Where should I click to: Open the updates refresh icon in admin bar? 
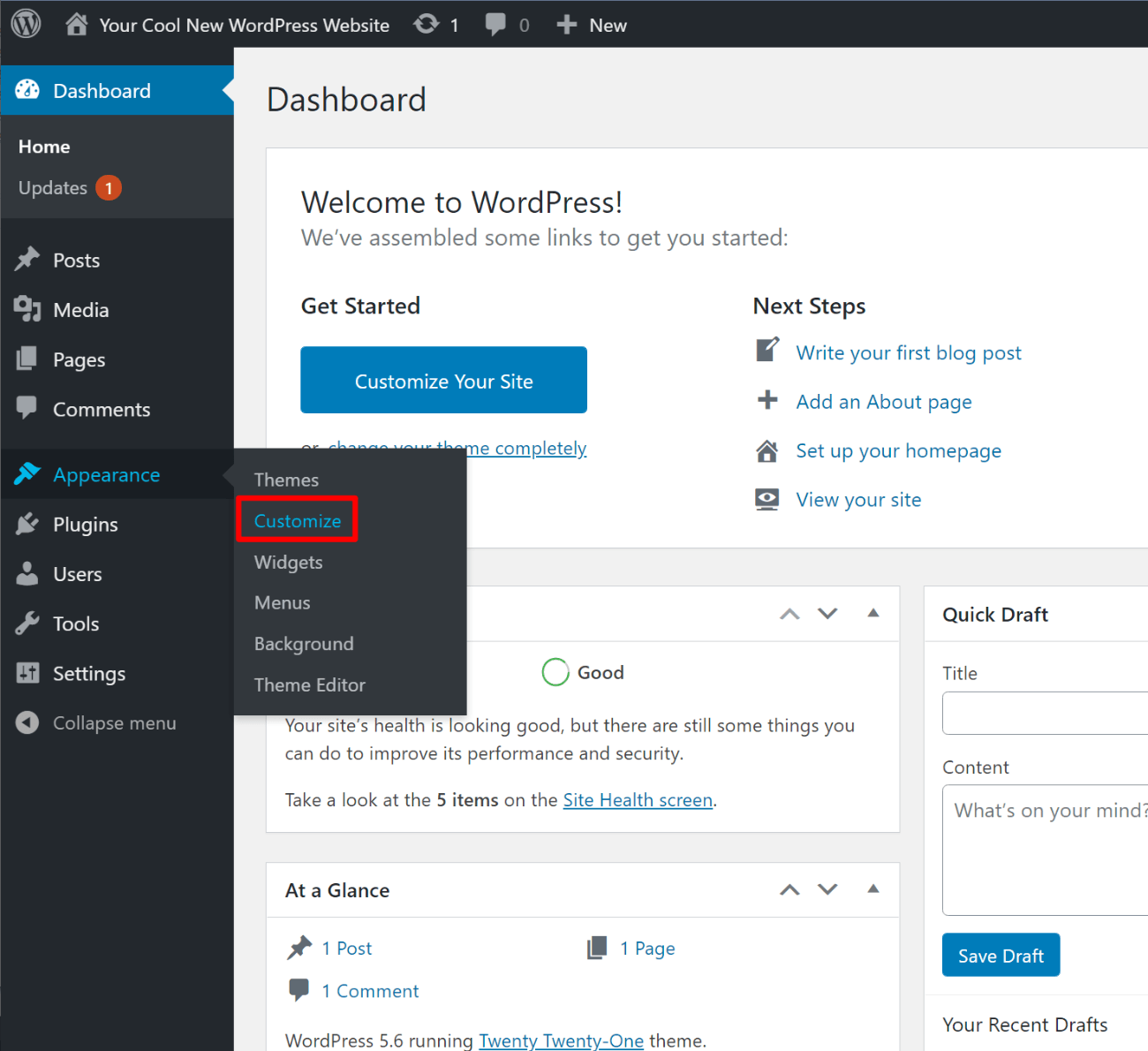(x=427, y=24)
